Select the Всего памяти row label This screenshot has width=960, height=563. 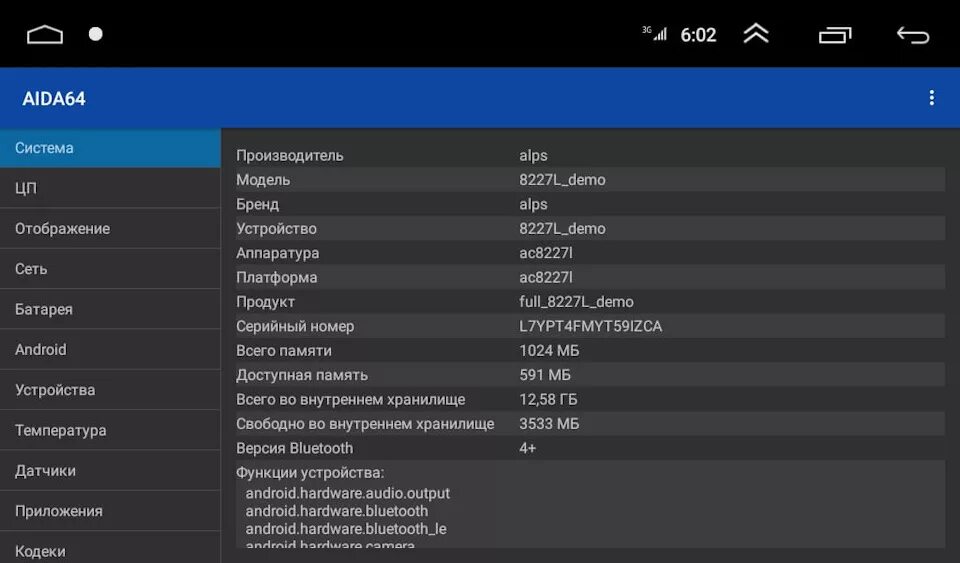(283, 351)
